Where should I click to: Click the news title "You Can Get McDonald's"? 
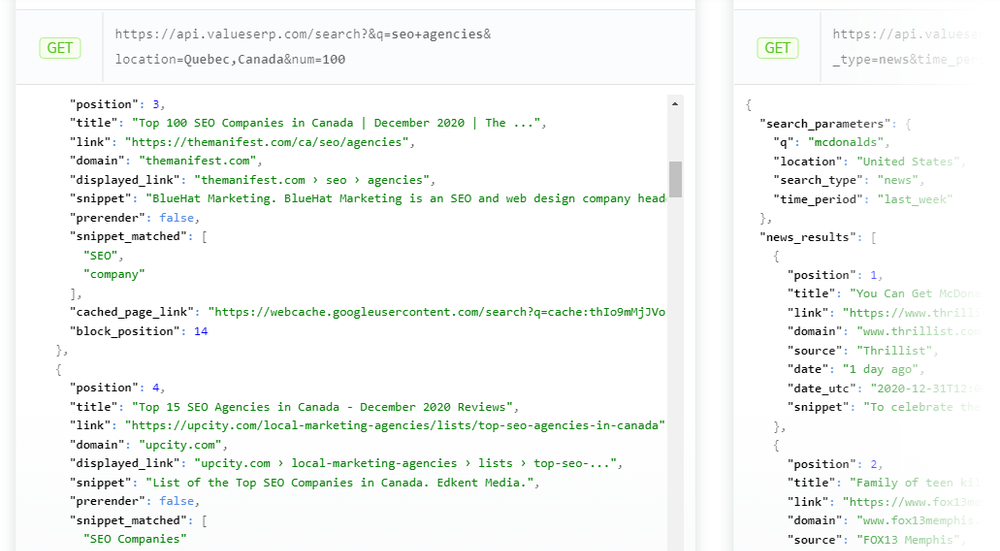915,293
